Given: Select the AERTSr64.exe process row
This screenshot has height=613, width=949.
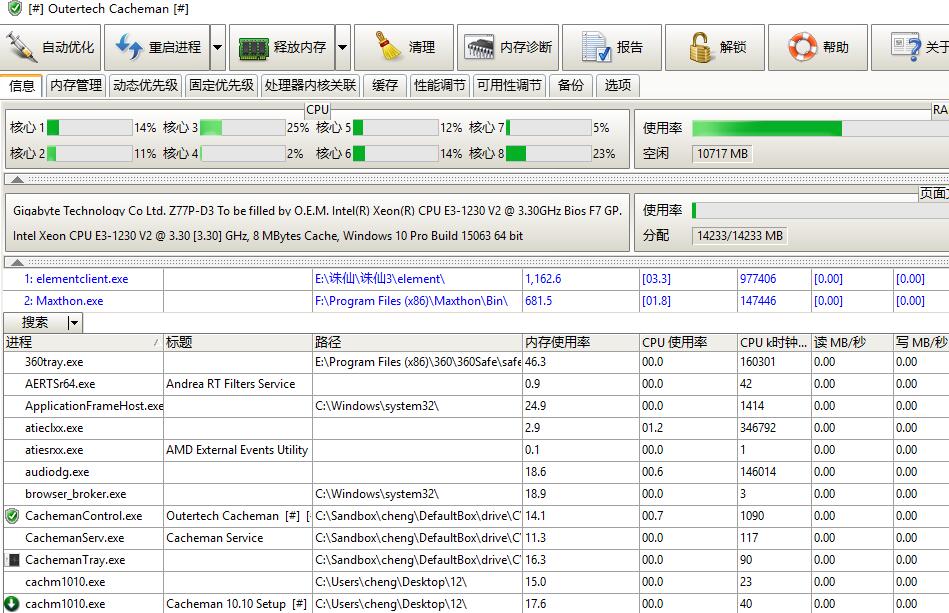Looking at the screenshot, I should (476, 384).
